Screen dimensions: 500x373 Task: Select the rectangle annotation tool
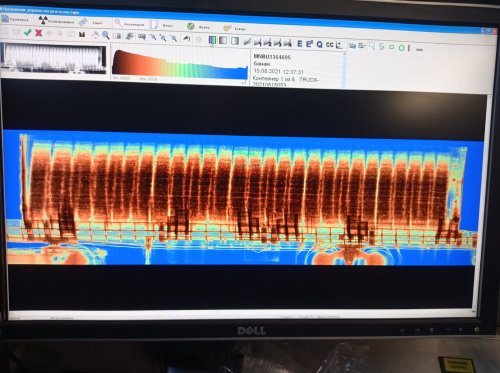pyautogui.click(x=391, y=47)
